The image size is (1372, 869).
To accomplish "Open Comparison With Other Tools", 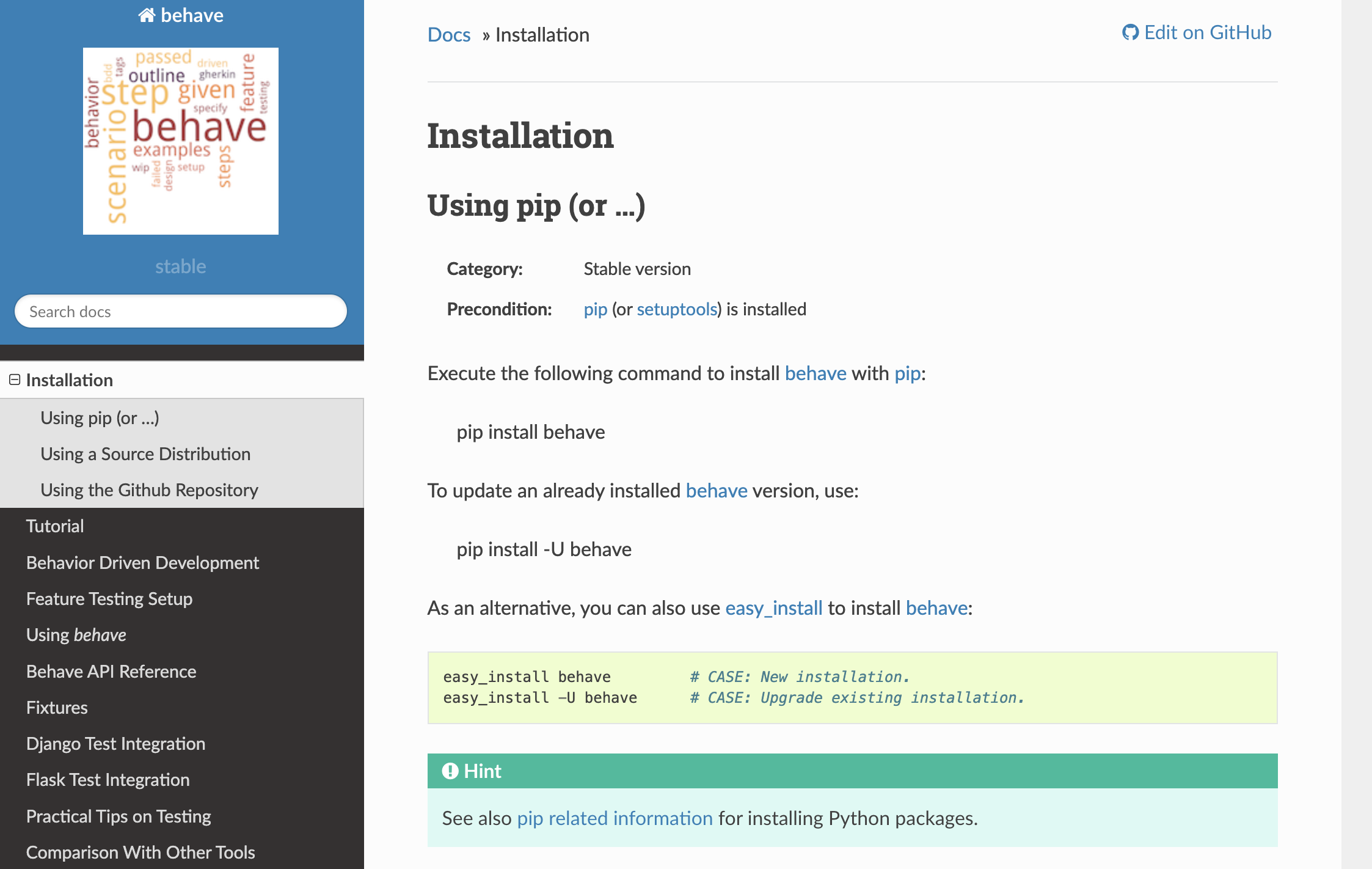I will point(140,853).
